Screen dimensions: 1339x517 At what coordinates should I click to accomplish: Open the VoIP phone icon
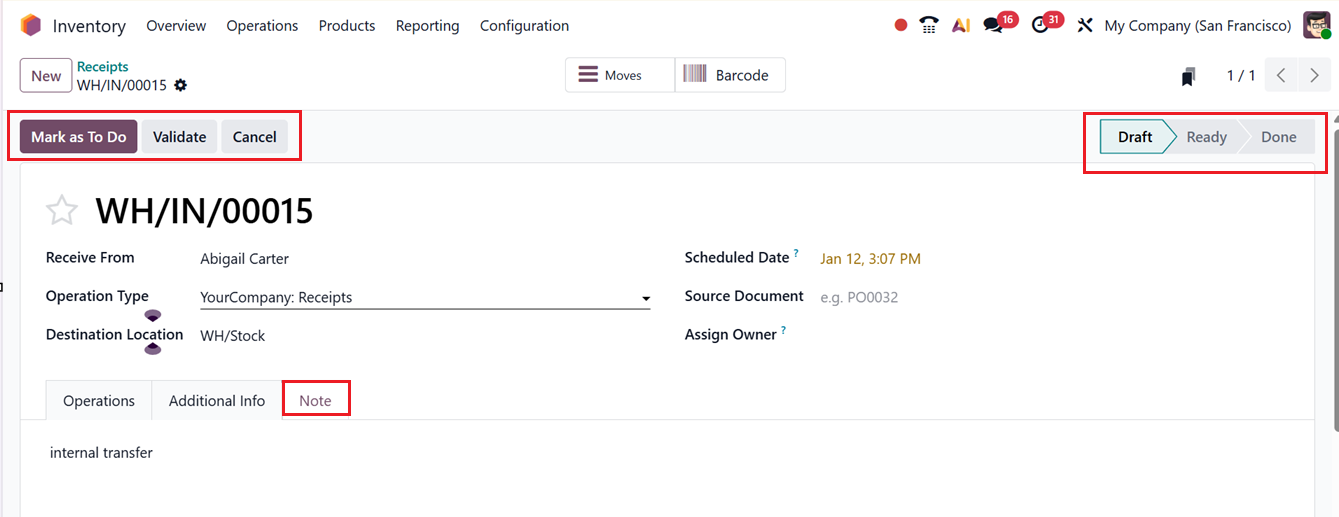tap(929, 26)
